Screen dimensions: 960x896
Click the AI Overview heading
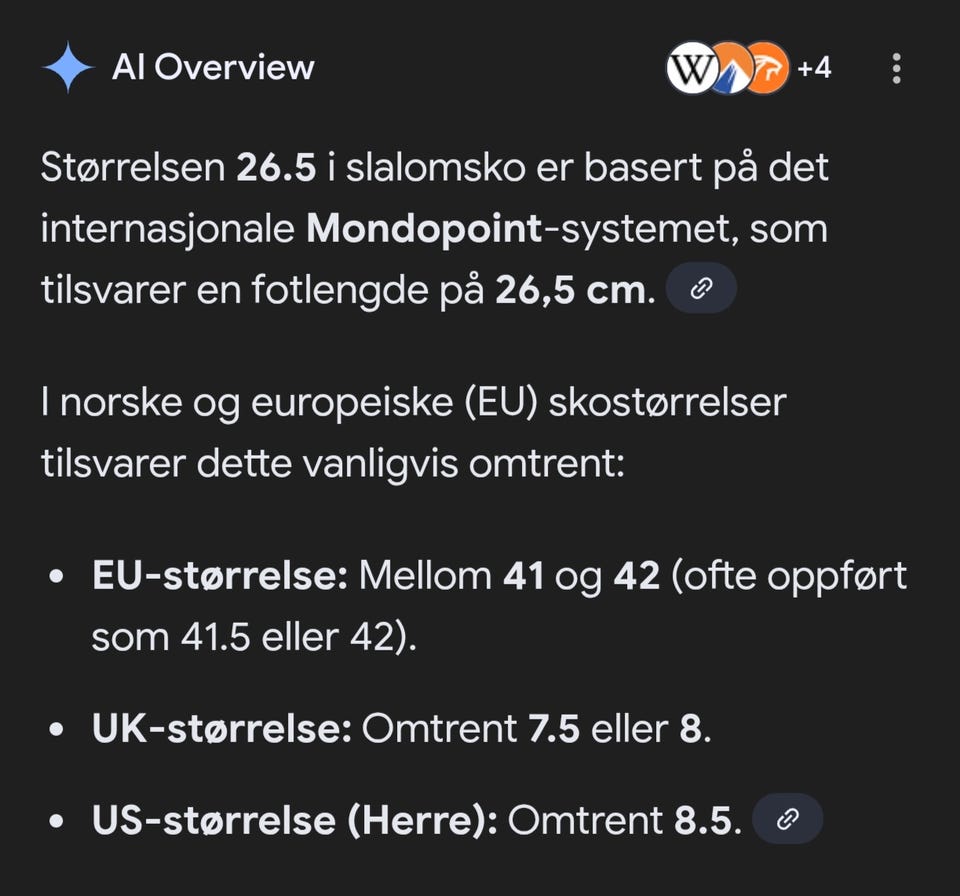click(x=213, y=68)
